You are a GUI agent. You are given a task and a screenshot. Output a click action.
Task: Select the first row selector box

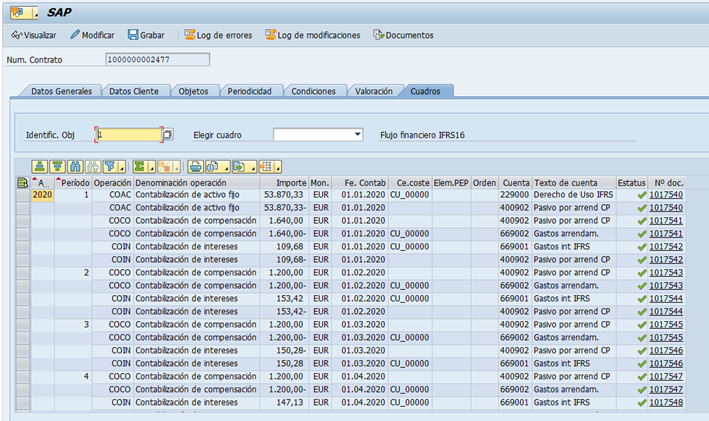point(24,195)
